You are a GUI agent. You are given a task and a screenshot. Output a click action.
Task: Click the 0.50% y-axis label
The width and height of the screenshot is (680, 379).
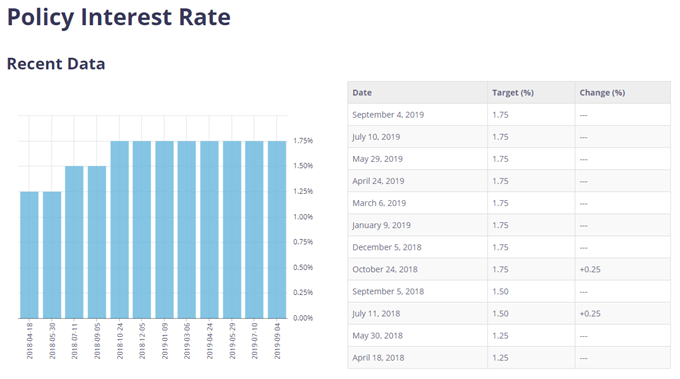click(303, 268)
